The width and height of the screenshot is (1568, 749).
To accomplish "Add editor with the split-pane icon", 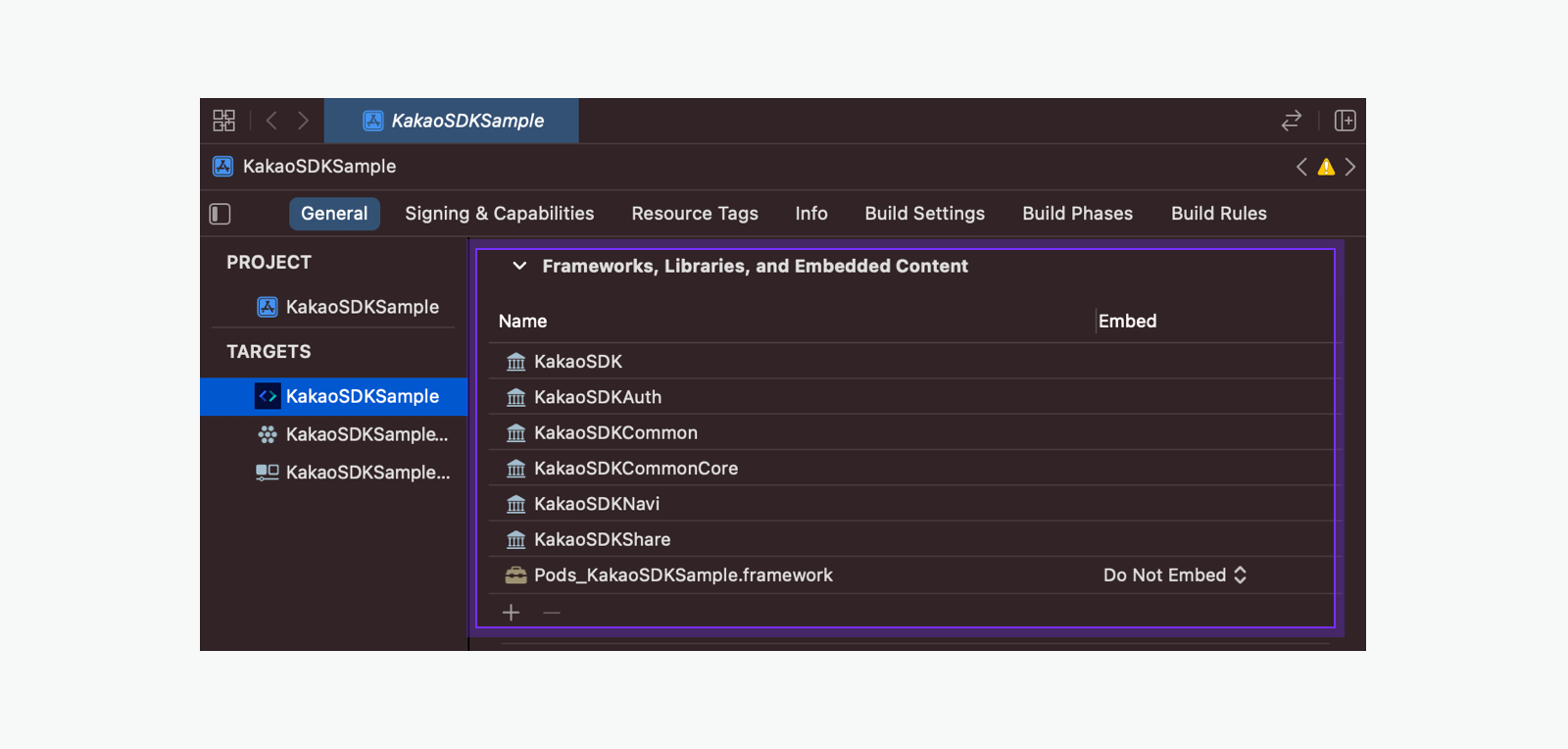I will point(1345,121).
